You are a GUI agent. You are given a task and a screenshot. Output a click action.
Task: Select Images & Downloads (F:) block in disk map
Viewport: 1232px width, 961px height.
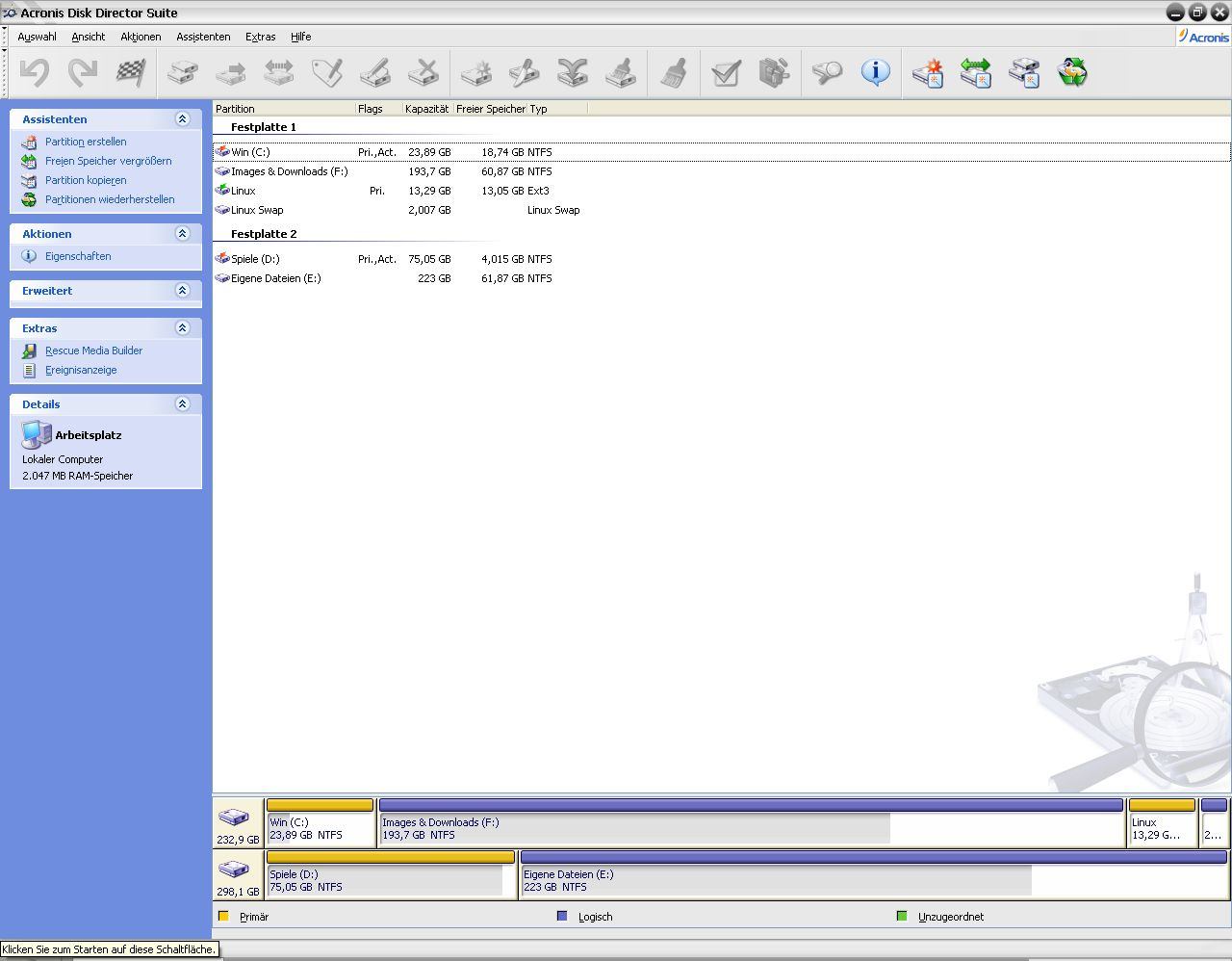751,822
